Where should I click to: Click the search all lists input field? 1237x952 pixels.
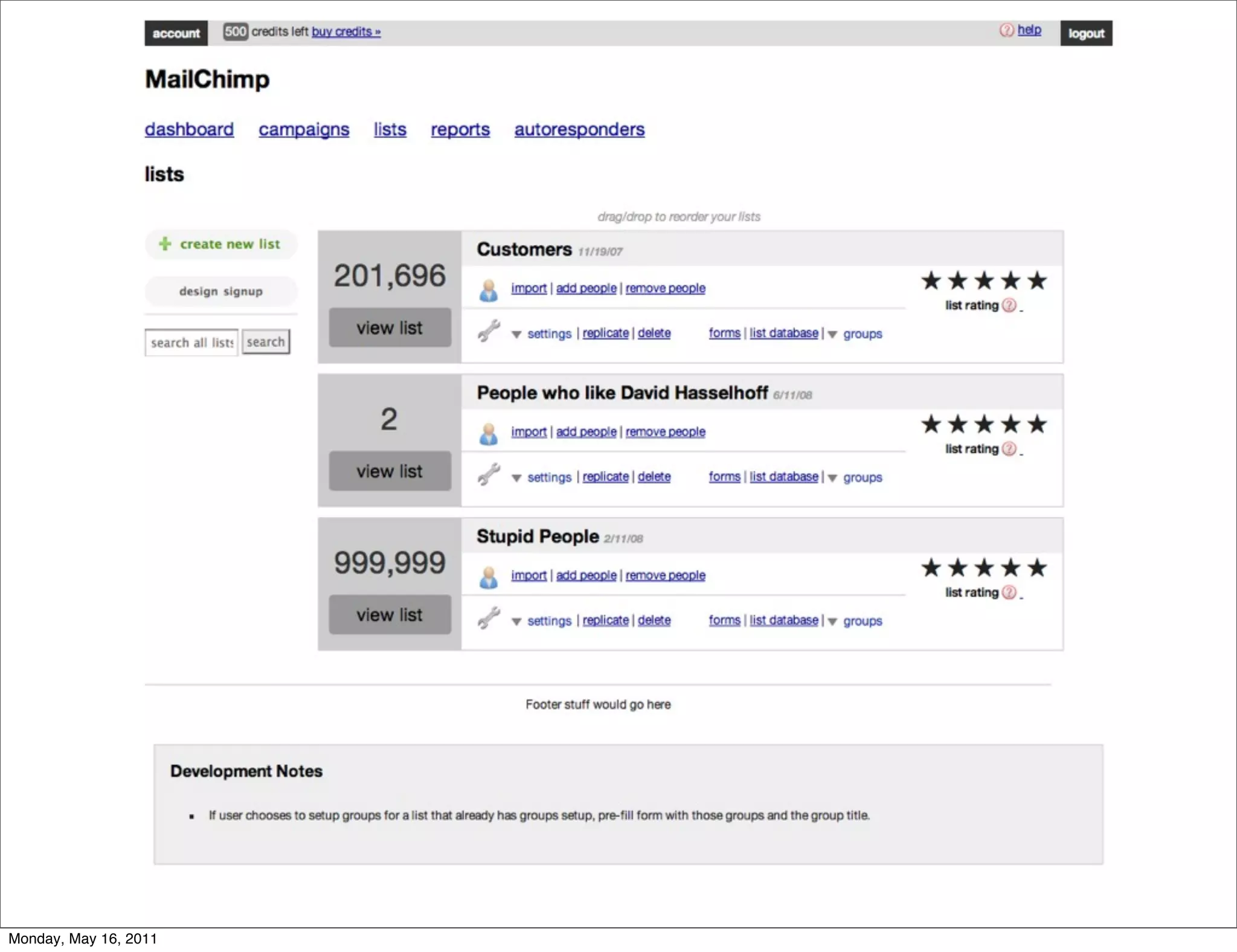[x=191, y=343]
